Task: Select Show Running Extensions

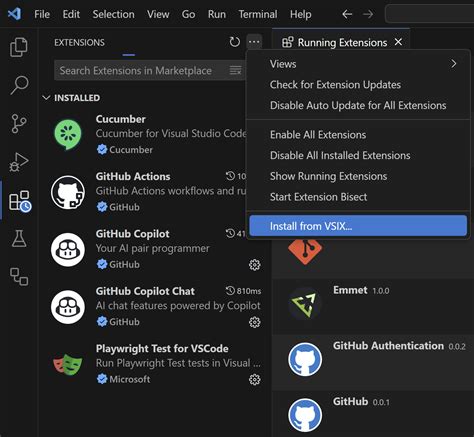Action: 358,176
